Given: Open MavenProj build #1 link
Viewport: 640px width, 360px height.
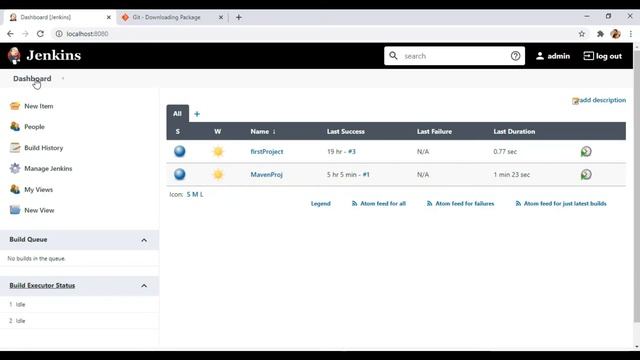Looking at the screenshot, I should [x=366, y=174].
